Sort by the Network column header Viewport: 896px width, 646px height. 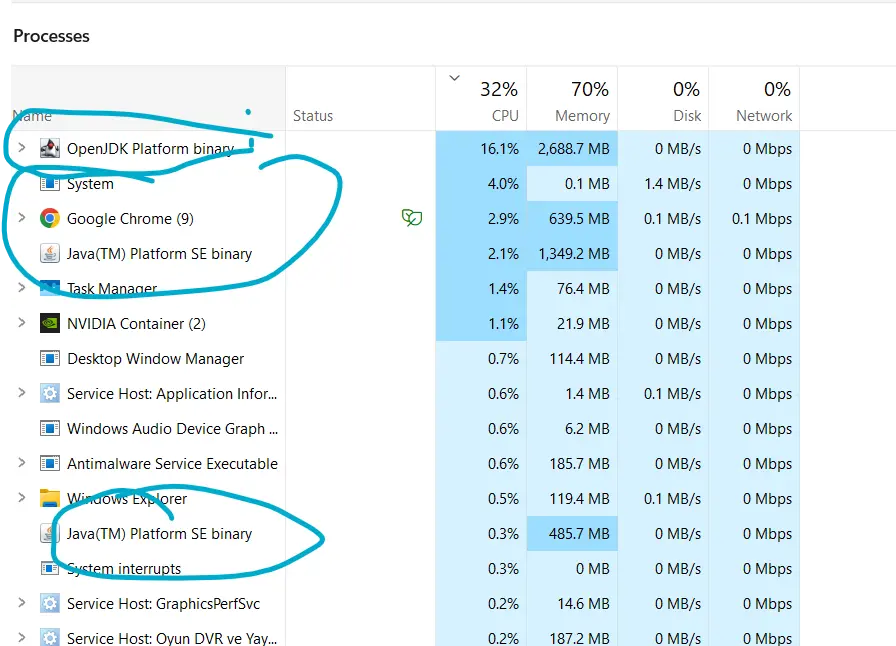[x=754, y=99]
